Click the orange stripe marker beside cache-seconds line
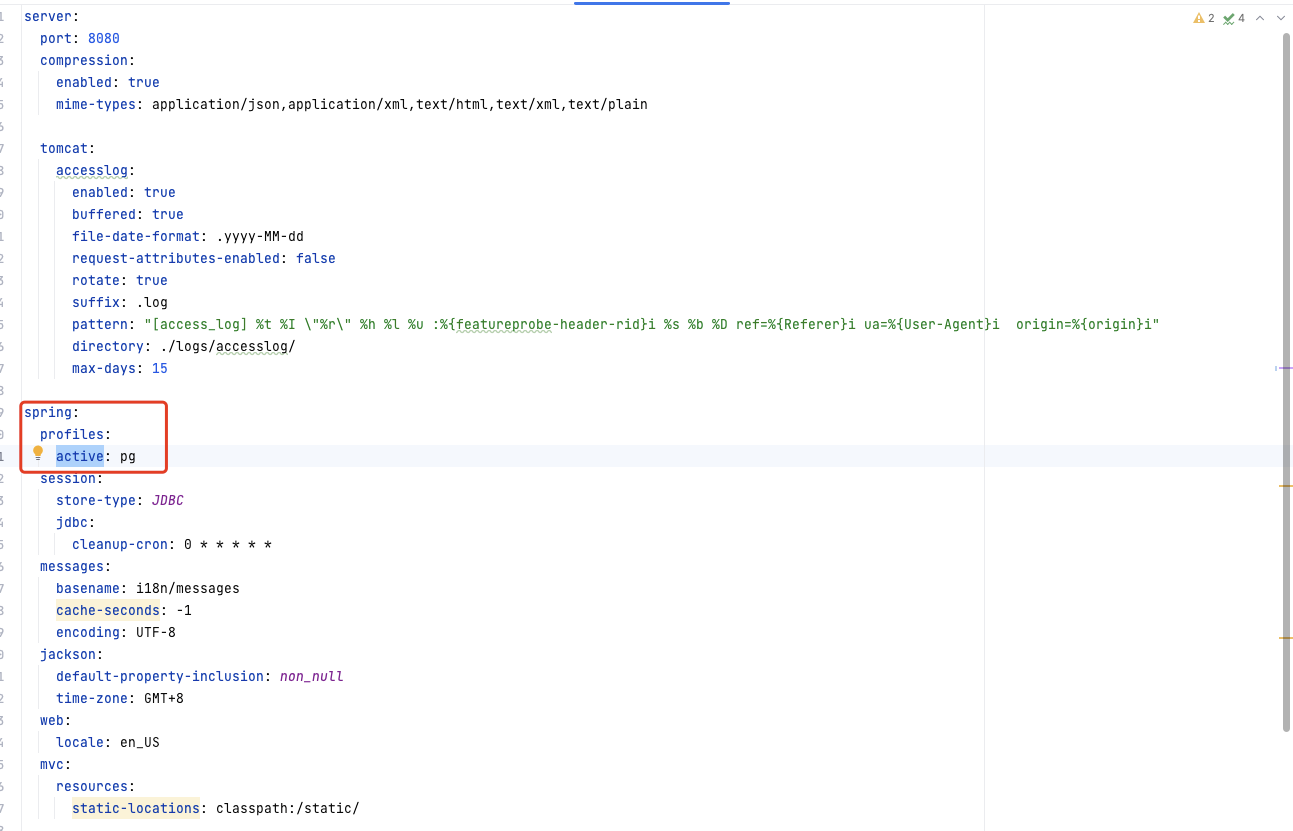Image resolution: width=1293 pixels, height=831 pixels. 1285,637
